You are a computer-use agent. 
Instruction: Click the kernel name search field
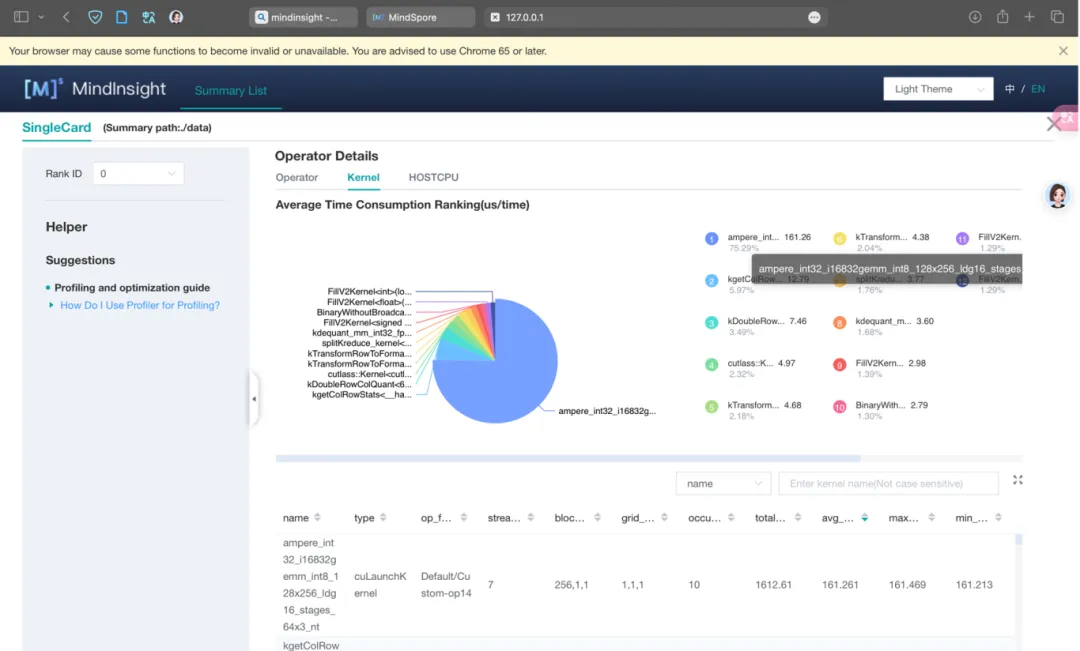pyautogui.click(x=888, y=484)
